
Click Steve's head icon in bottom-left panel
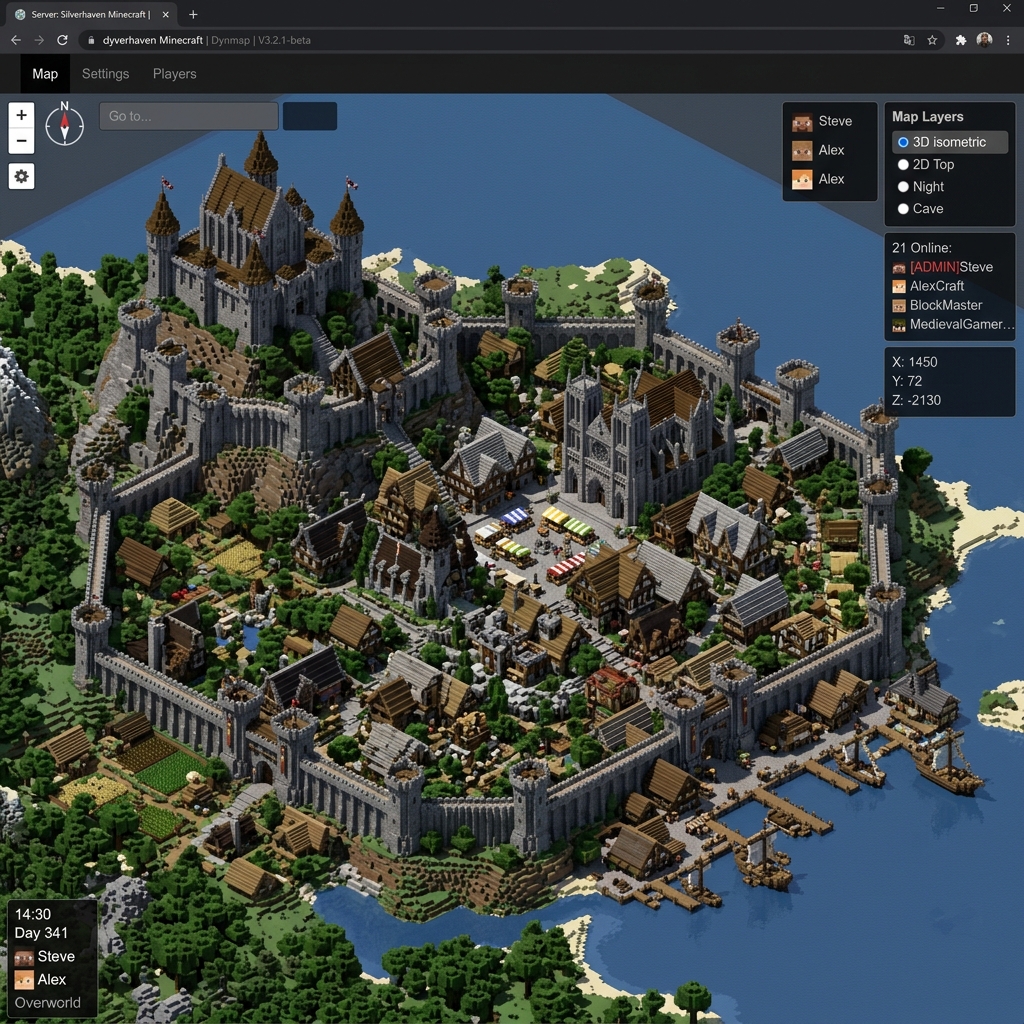(24, 957)
